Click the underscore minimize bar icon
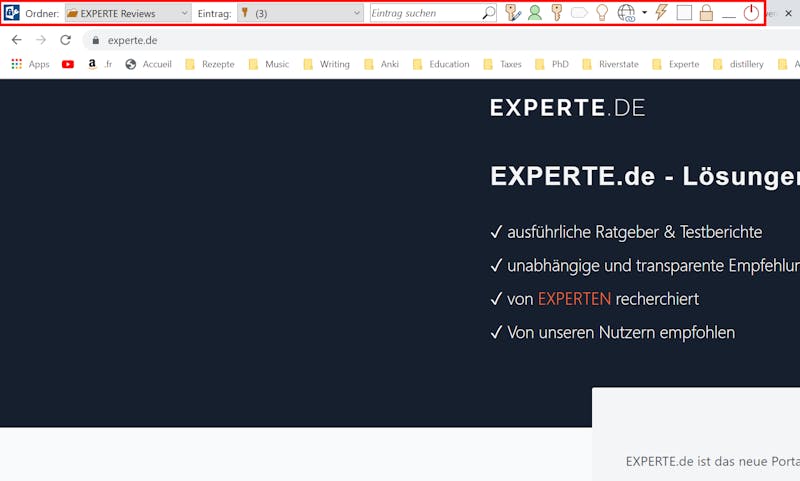800x481 pixels. click(729, 18)
